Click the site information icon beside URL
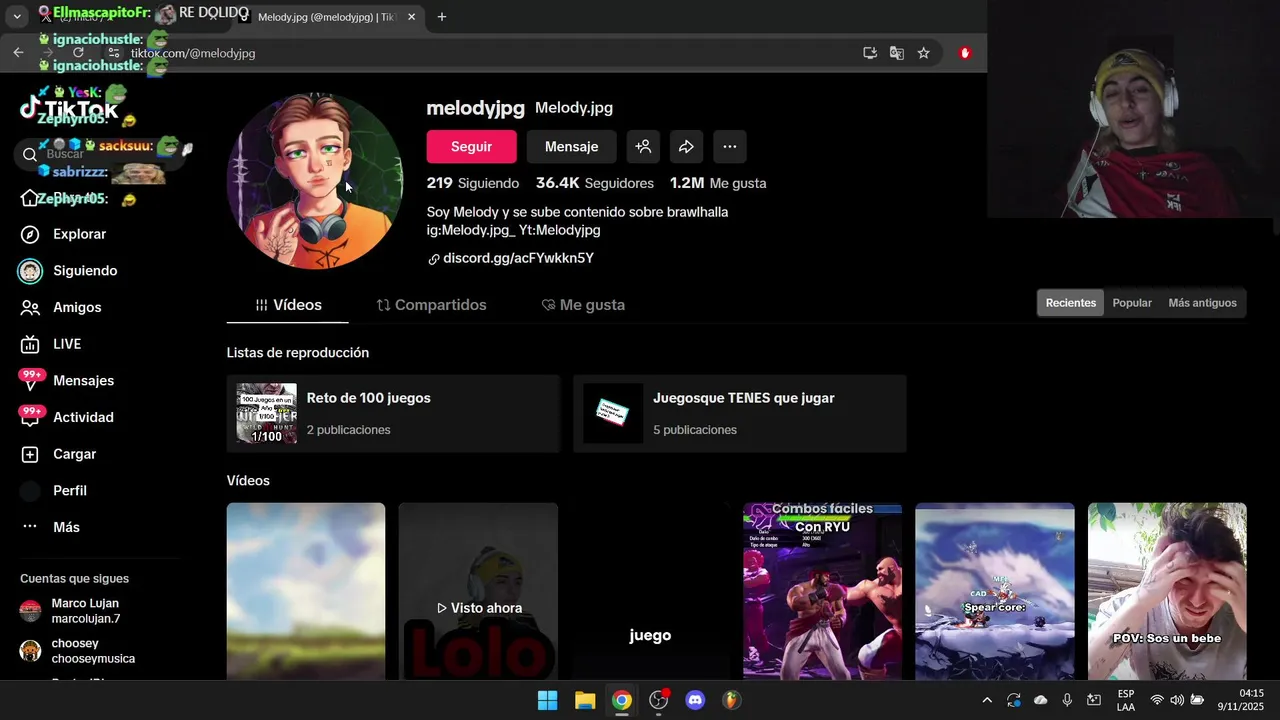 (x=114, y=53)
